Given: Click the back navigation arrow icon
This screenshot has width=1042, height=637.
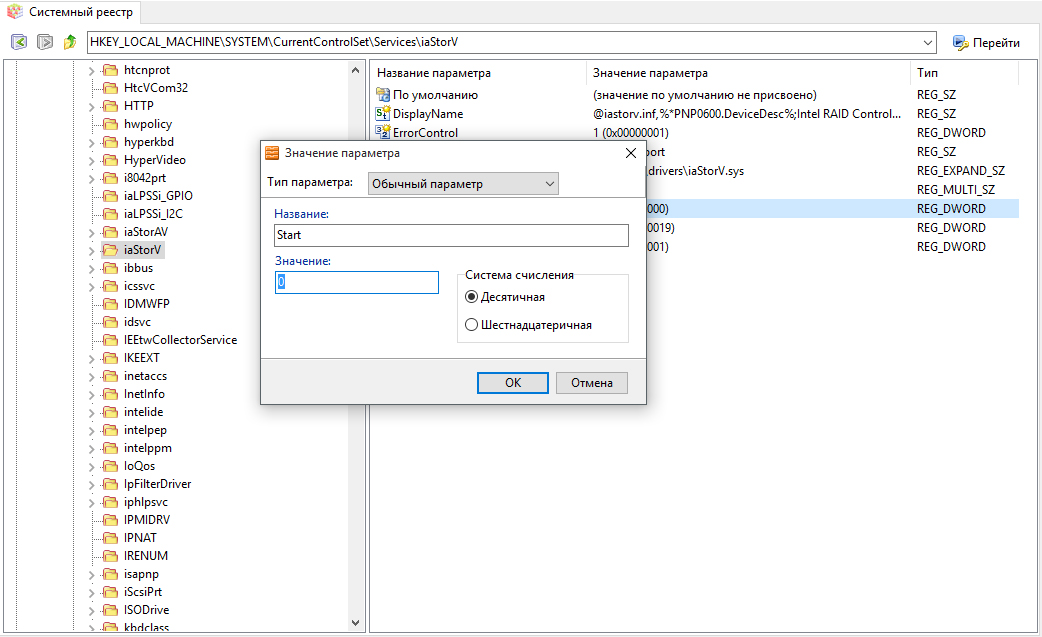Looking at the screenshot, I should pos(19,42).
